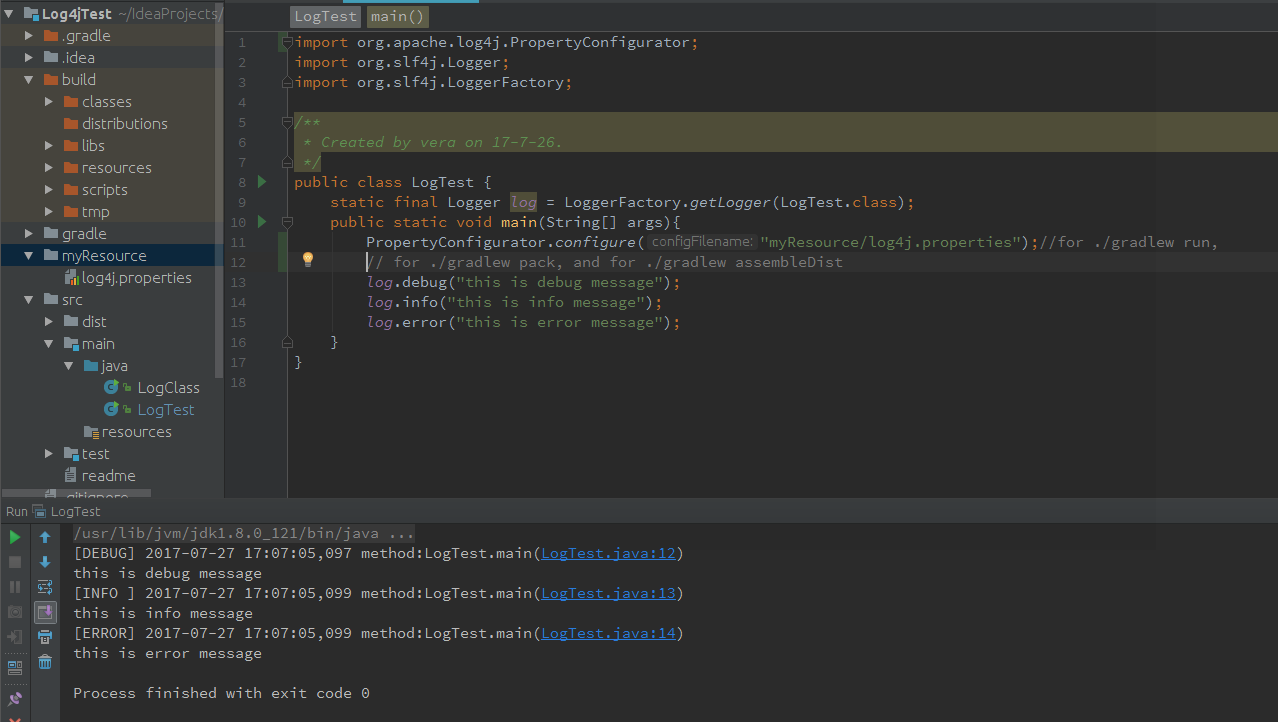1278x722 pixels.
Task: Click the blue up arrow in console toolbar
Action: click(x=45, y=537)
